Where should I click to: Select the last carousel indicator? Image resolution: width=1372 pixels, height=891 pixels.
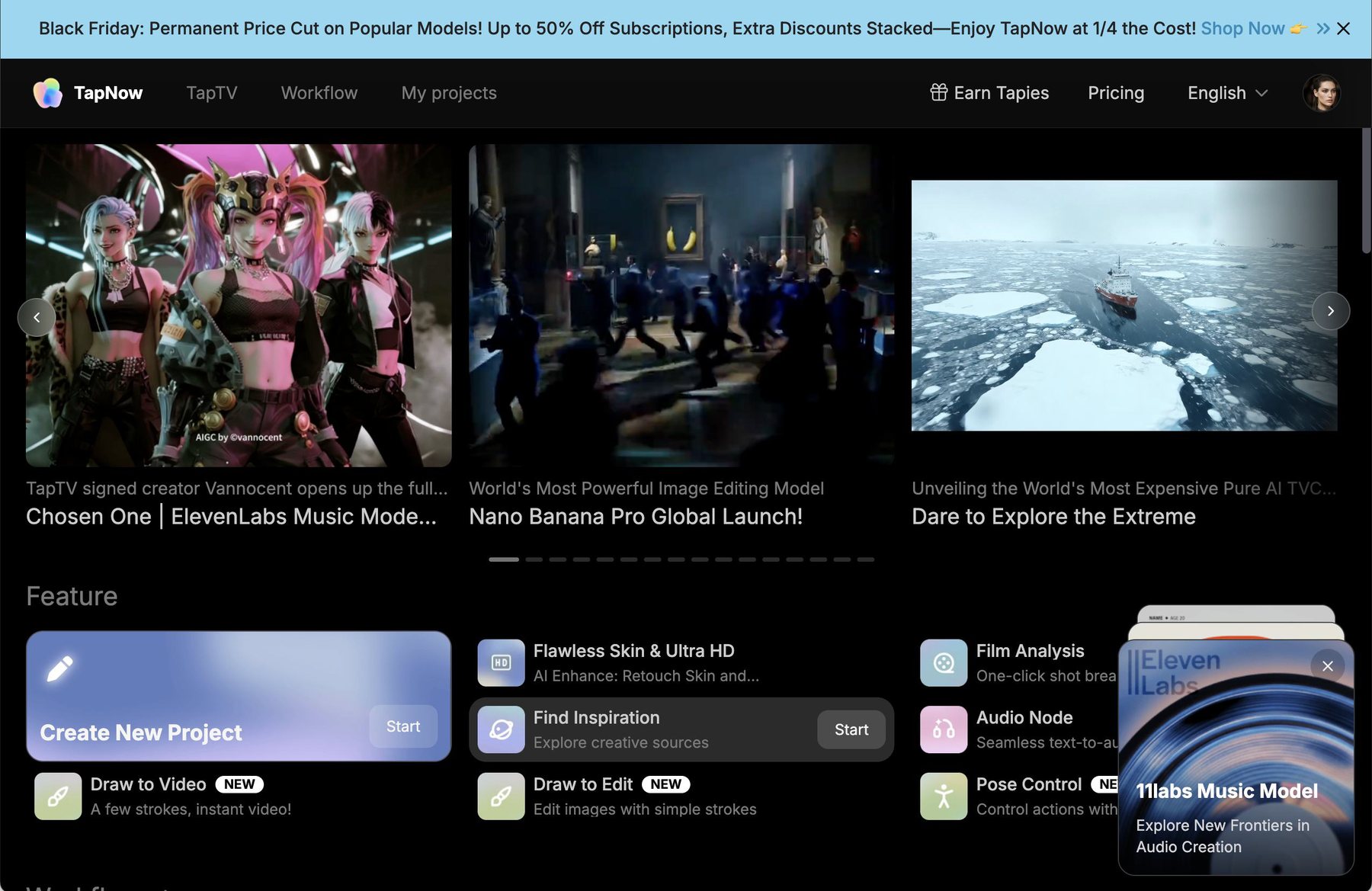(x=866, y=559)
